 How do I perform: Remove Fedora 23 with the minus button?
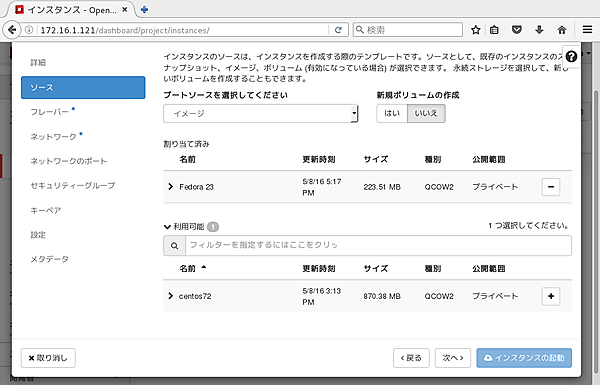click(551, 187)
